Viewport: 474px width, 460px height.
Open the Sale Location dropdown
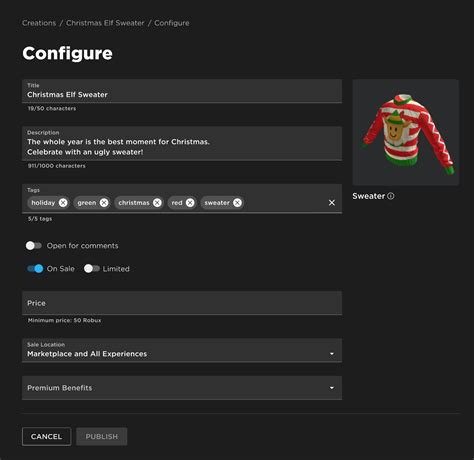tap(182, 350)
